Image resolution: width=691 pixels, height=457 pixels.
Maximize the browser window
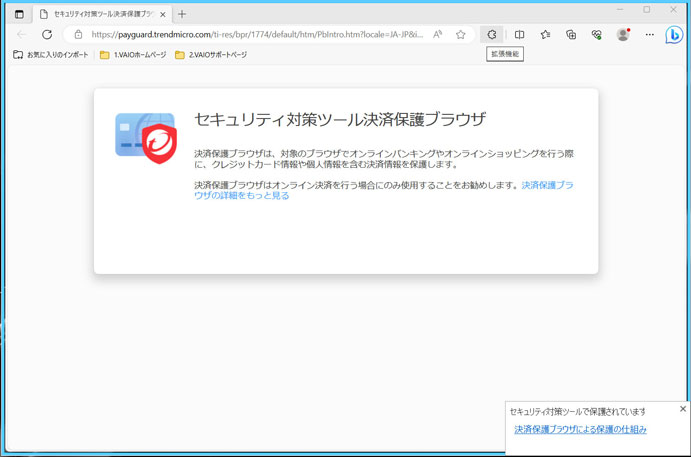[x=646, y=9]
